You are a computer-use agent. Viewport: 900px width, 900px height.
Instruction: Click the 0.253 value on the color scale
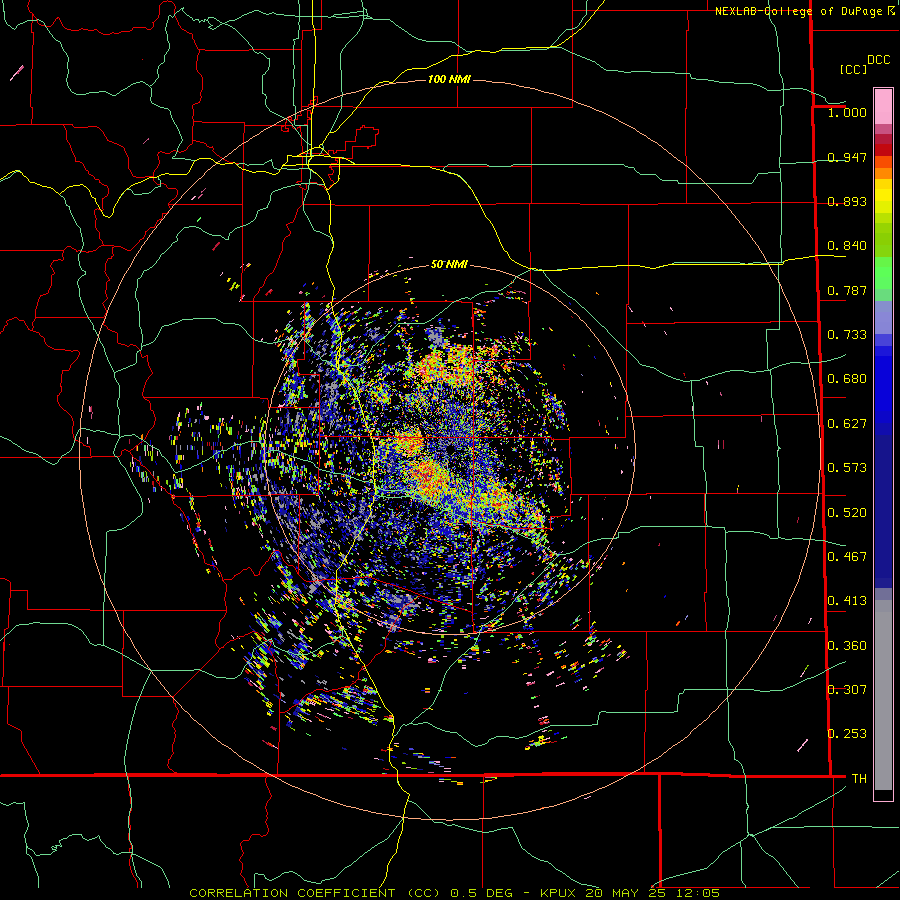coord(847,734)
